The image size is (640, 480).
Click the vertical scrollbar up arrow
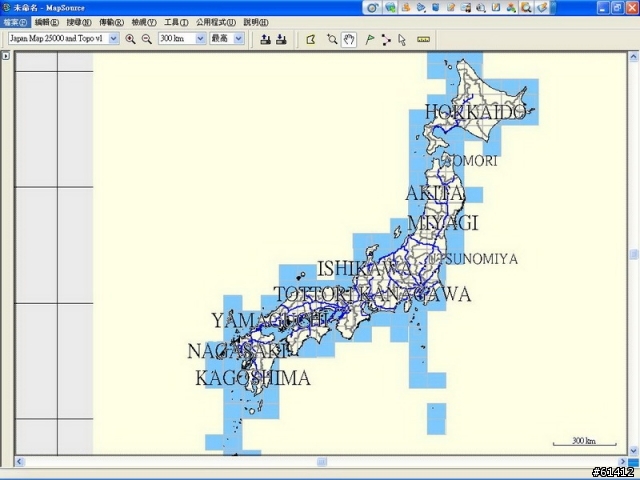633,57
